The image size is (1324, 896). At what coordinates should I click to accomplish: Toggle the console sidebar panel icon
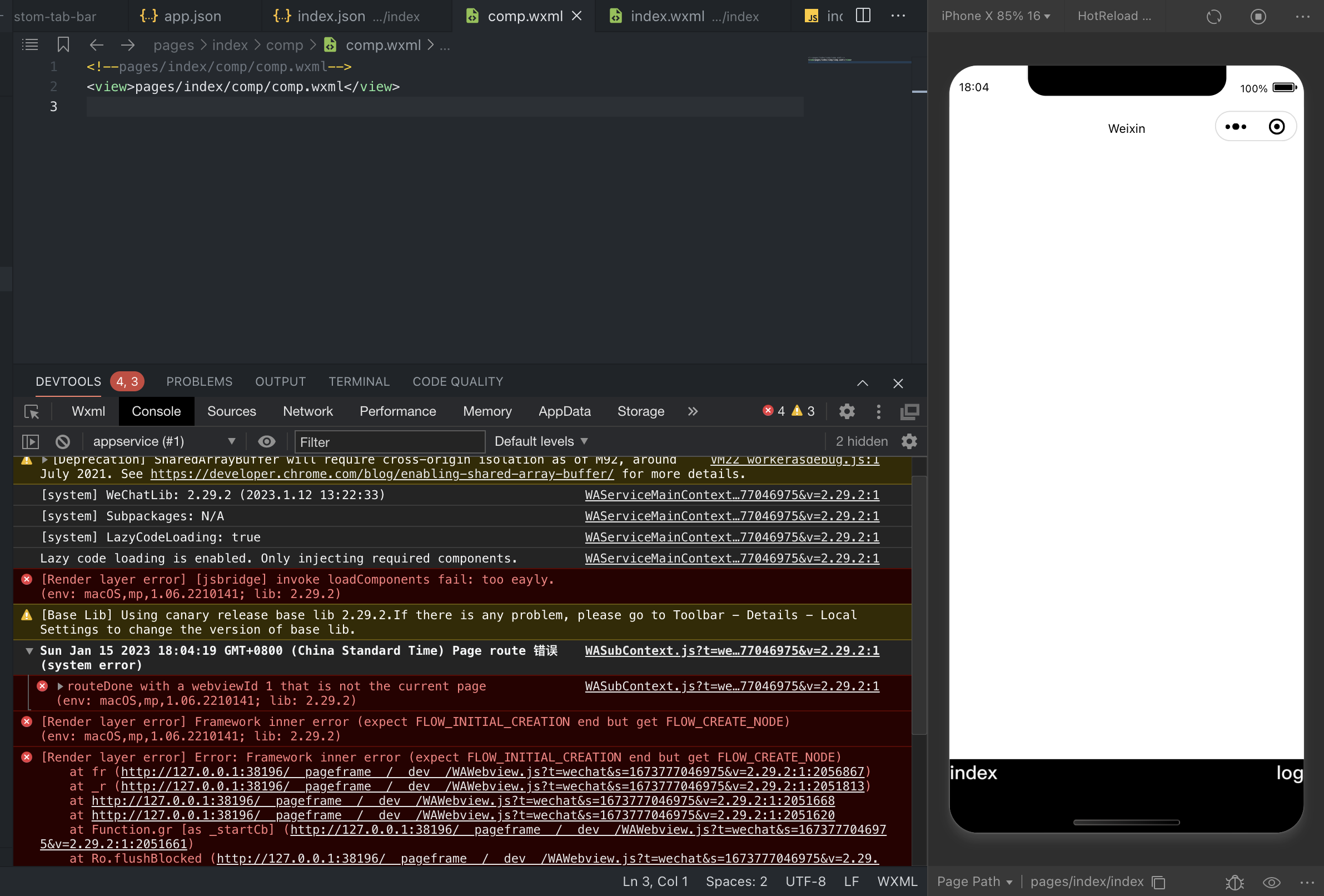pos(30,441)
